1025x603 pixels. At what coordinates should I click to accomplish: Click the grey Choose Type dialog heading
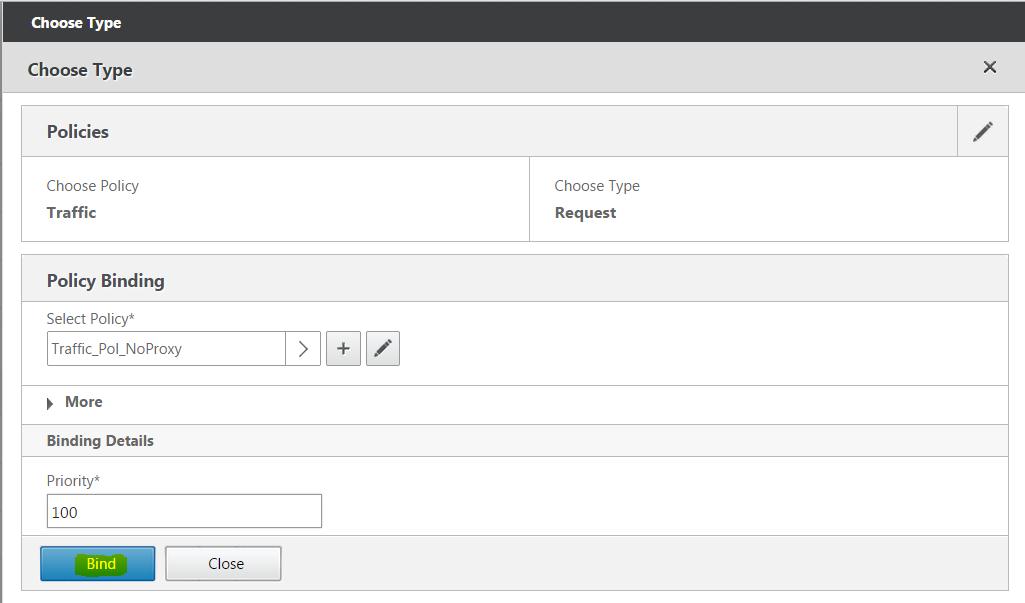tap(80, 70)
